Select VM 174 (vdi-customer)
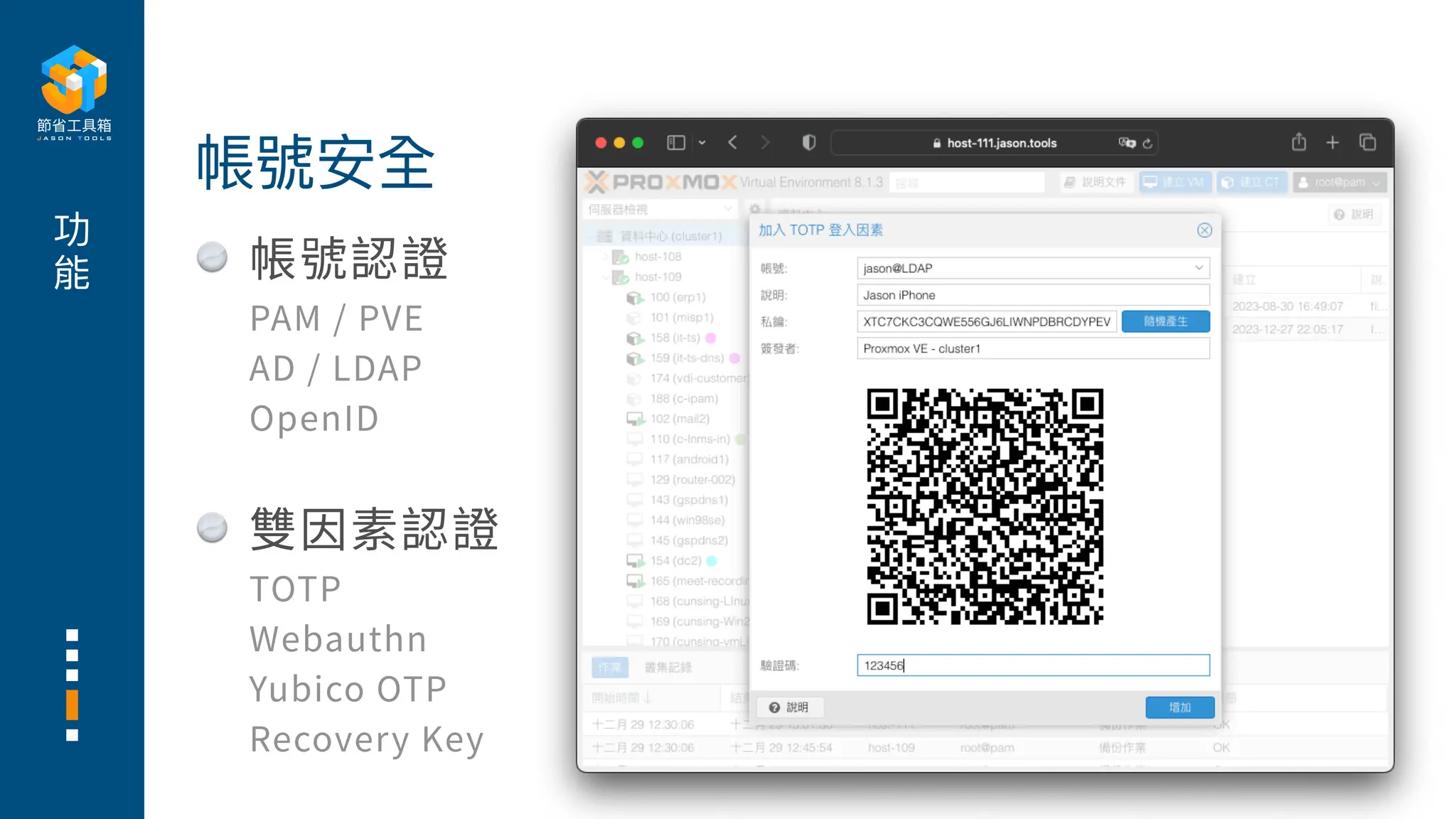The image size is (1456, 819). point(698,378)
